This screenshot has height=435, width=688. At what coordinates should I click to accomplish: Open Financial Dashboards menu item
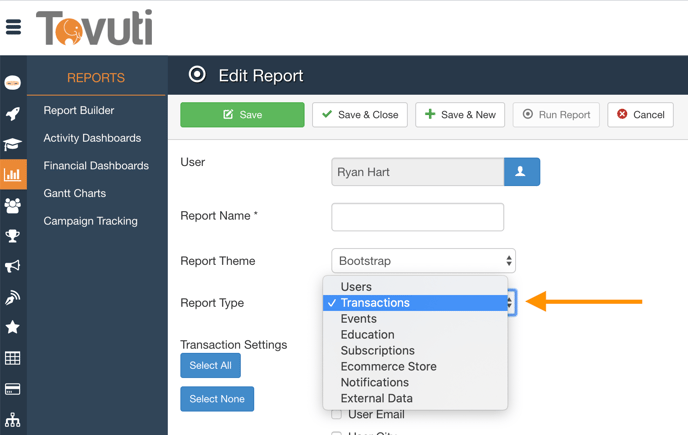[x=96, y=166]
